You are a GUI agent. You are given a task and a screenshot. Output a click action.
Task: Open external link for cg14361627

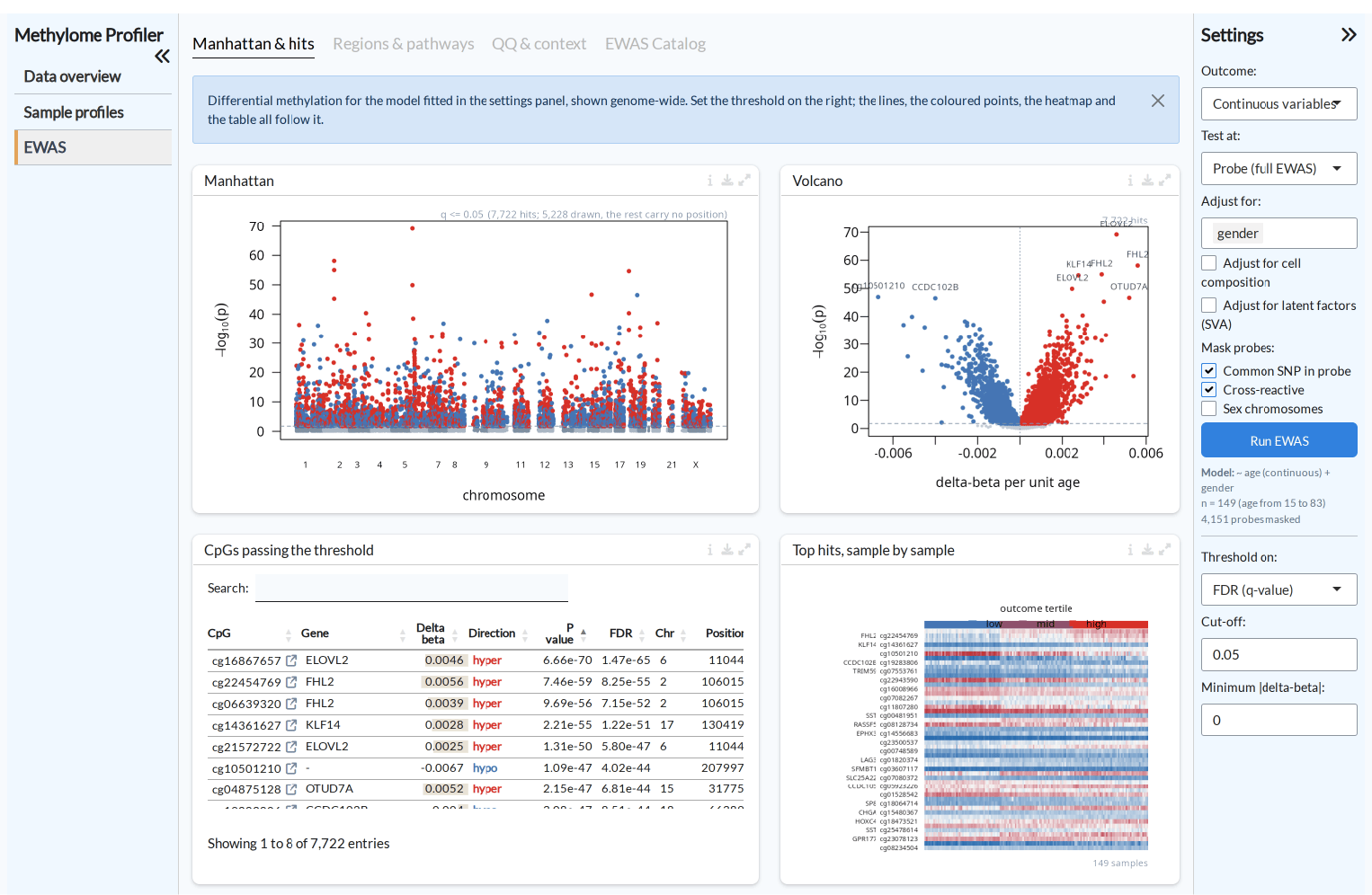point(291,726)
